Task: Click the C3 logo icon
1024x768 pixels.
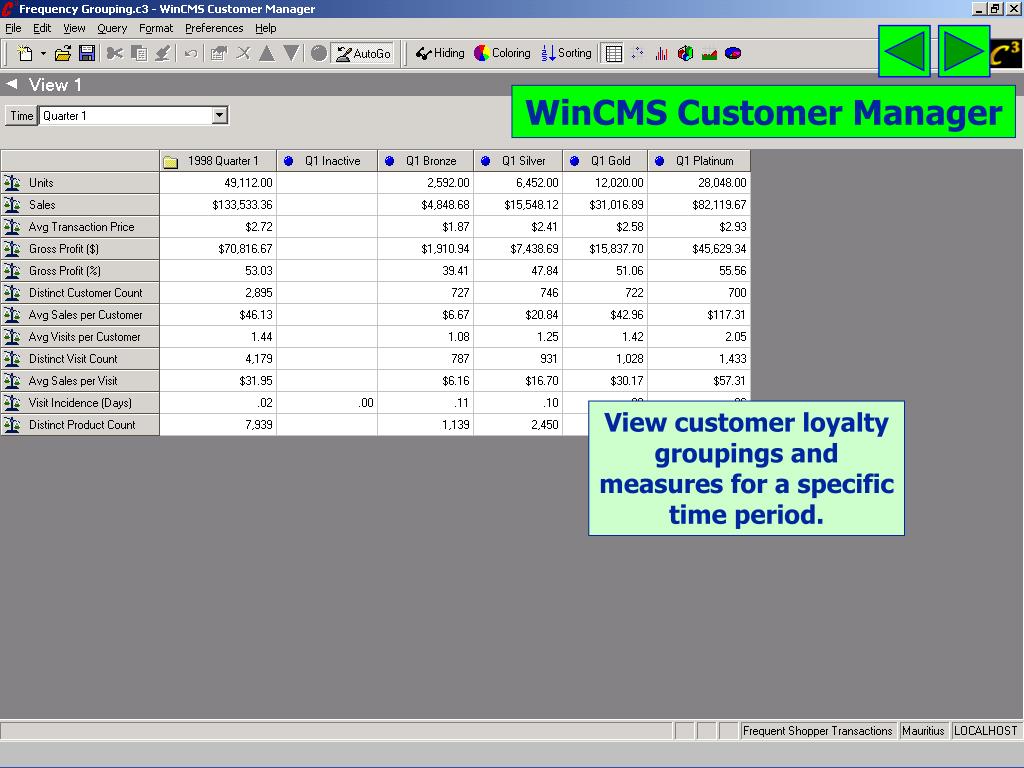Action: [x=1005, y=53]
